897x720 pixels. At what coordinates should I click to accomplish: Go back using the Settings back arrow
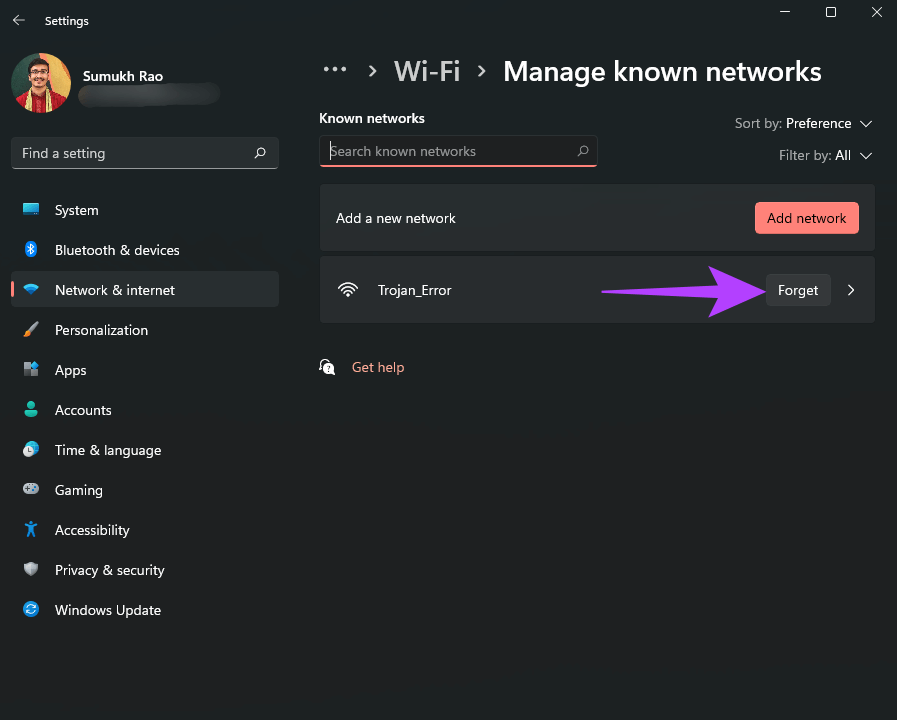[x=19, y=21]
